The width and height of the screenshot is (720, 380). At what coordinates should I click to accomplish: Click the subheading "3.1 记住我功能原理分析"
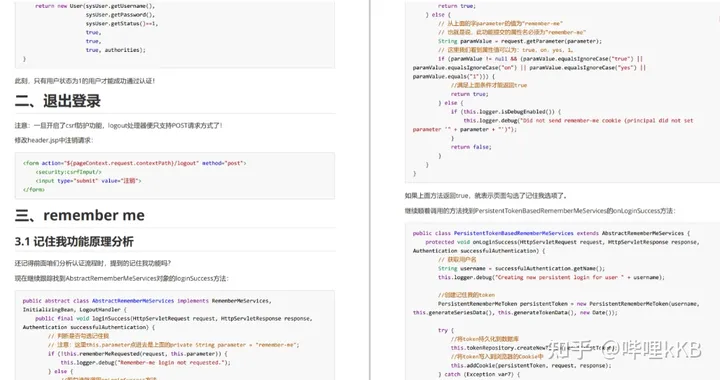click(74, 241)
